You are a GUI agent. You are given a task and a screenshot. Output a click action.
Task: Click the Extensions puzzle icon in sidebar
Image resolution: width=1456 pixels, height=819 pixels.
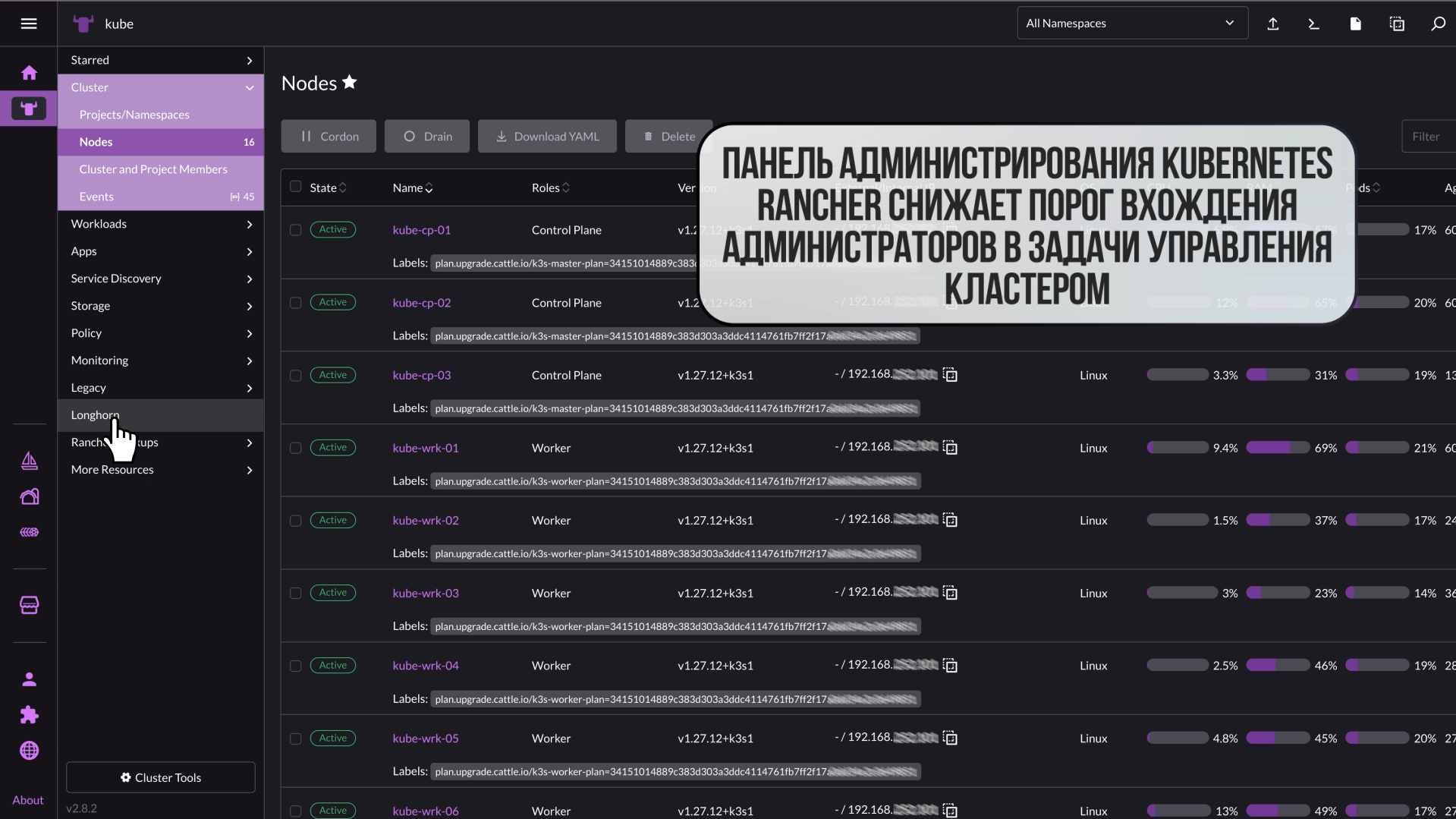pyautogui.click(x=29, y=715)
